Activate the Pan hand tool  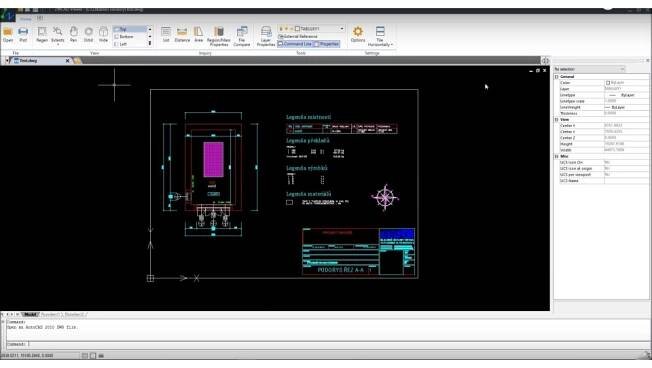point(74,34)
